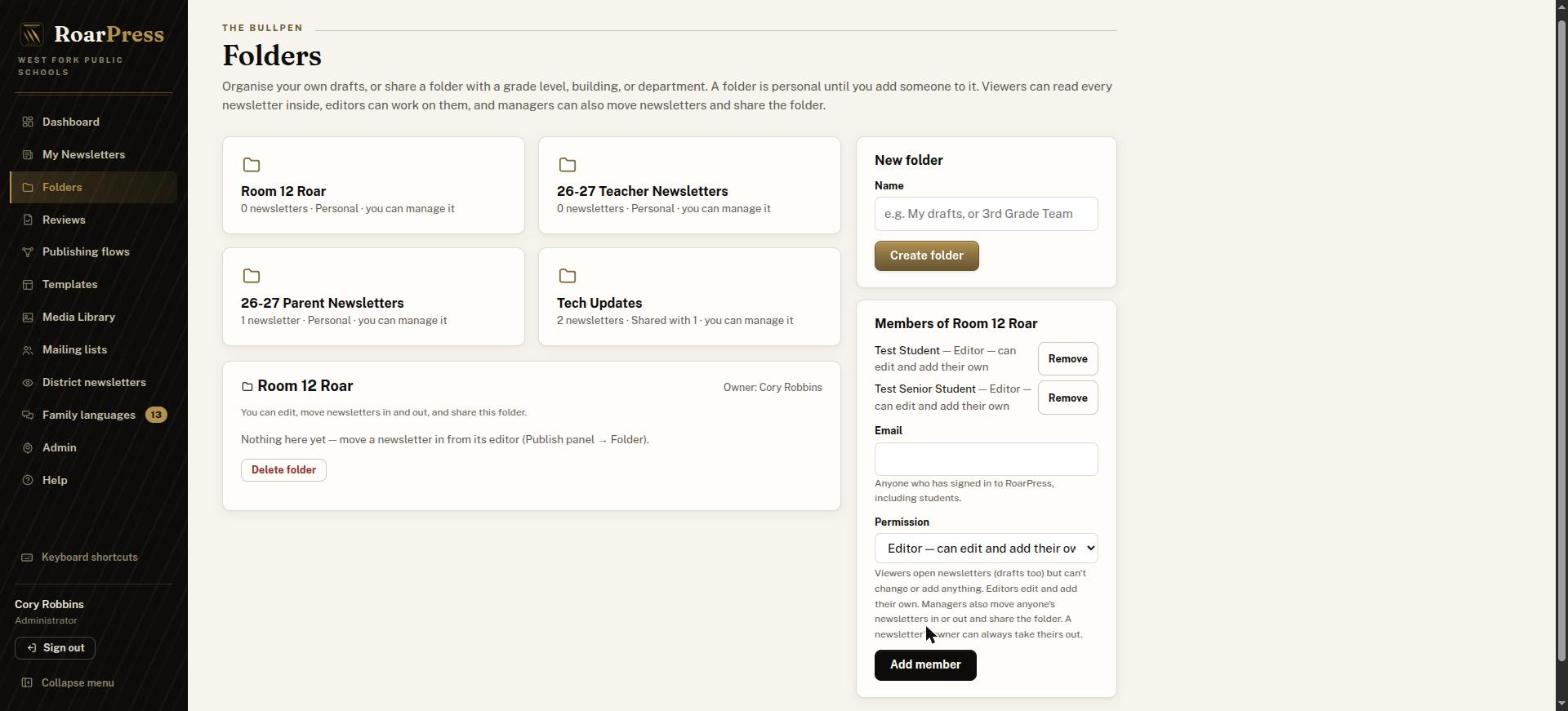The image size is (1568, 711).
Task: Open the Permission dropdown
Action: (986, 548)
